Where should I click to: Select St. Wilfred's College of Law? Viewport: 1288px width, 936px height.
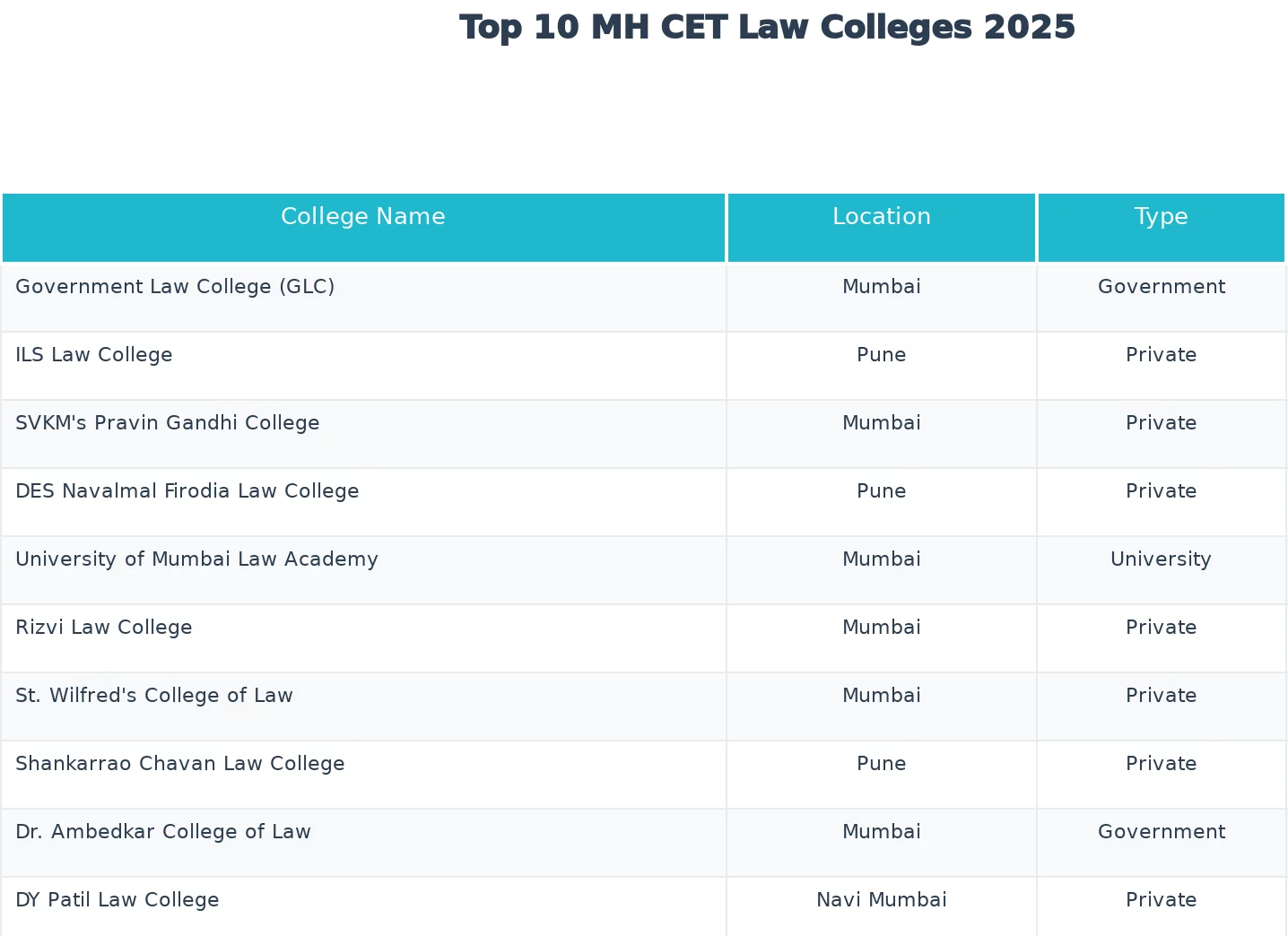tap(154, 696)
